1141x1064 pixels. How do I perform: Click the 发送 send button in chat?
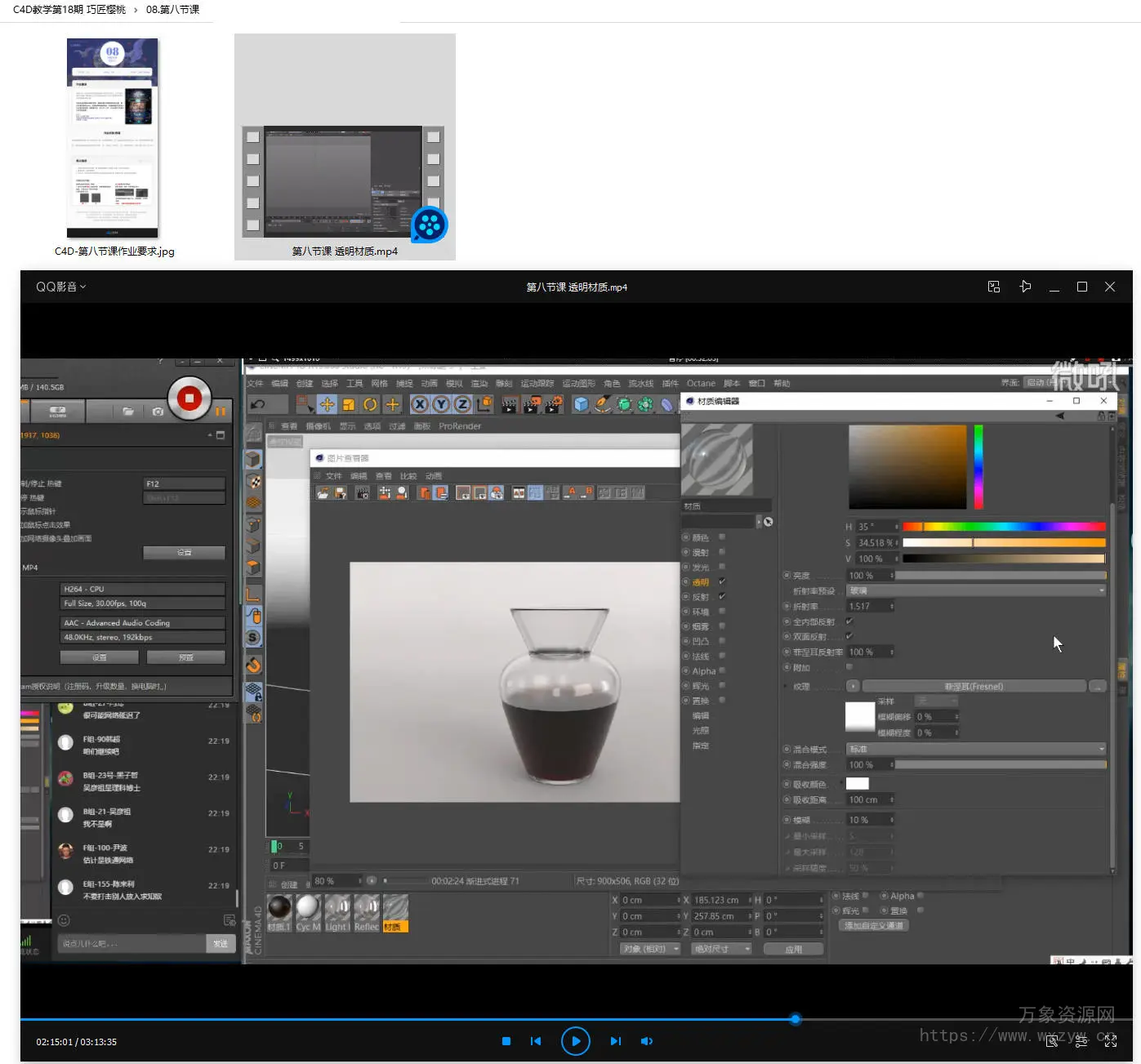coord(221,943)
